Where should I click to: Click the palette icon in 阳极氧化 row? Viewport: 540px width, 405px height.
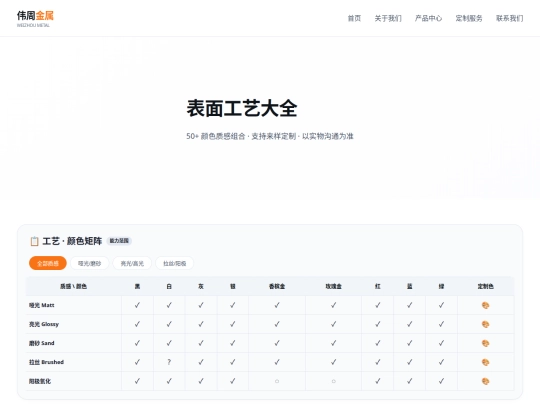486,381
